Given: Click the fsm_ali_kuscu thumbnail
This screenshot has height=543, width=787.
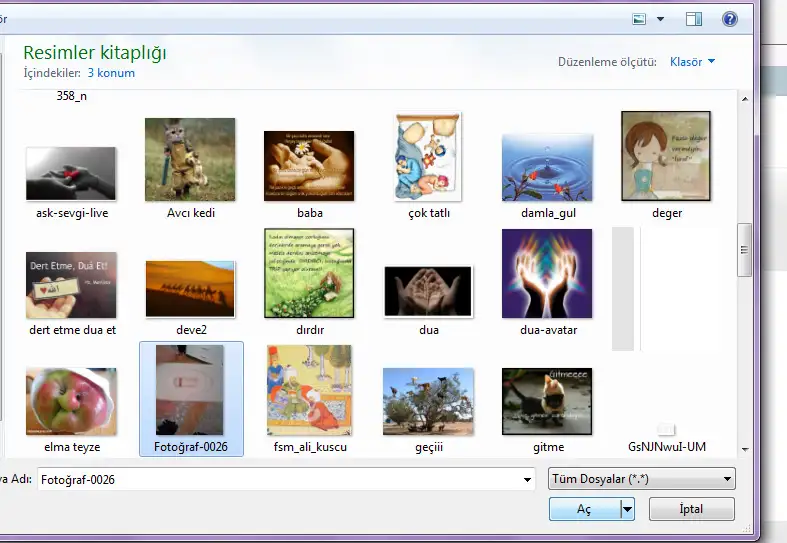Looking at the screenshot, I should [x=309, y=391].
